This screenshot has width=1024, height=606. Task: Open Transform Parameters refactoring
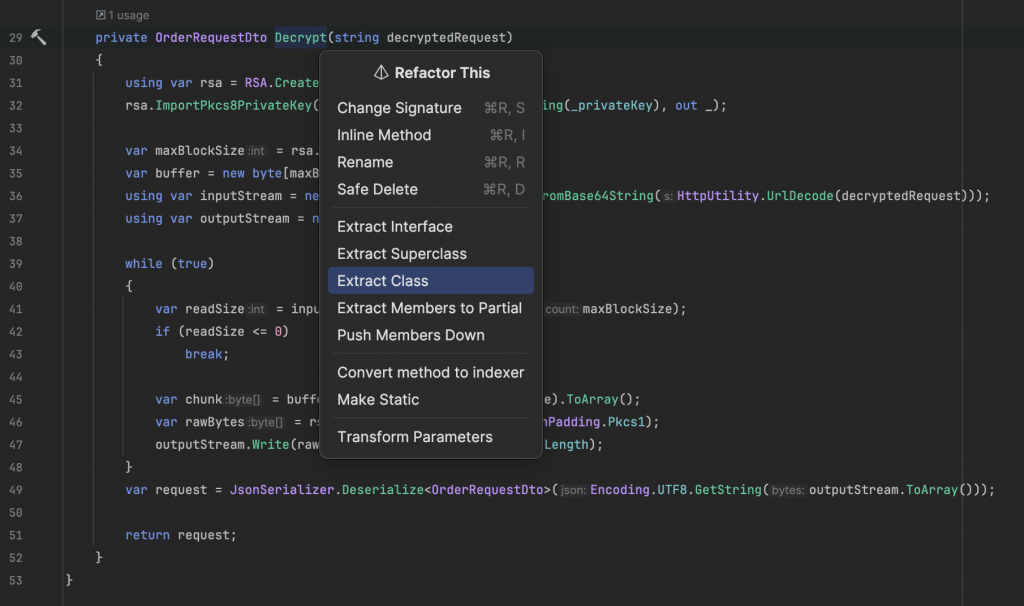tap(415, 437)
